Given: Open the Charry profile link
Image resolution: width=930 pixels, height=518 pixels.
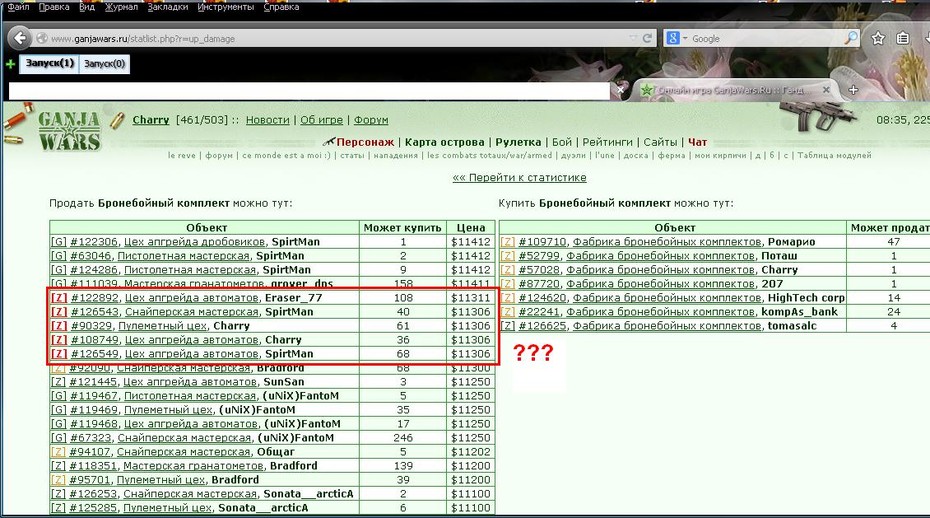Looking at the screenshot, I should [x=151, y=120].
